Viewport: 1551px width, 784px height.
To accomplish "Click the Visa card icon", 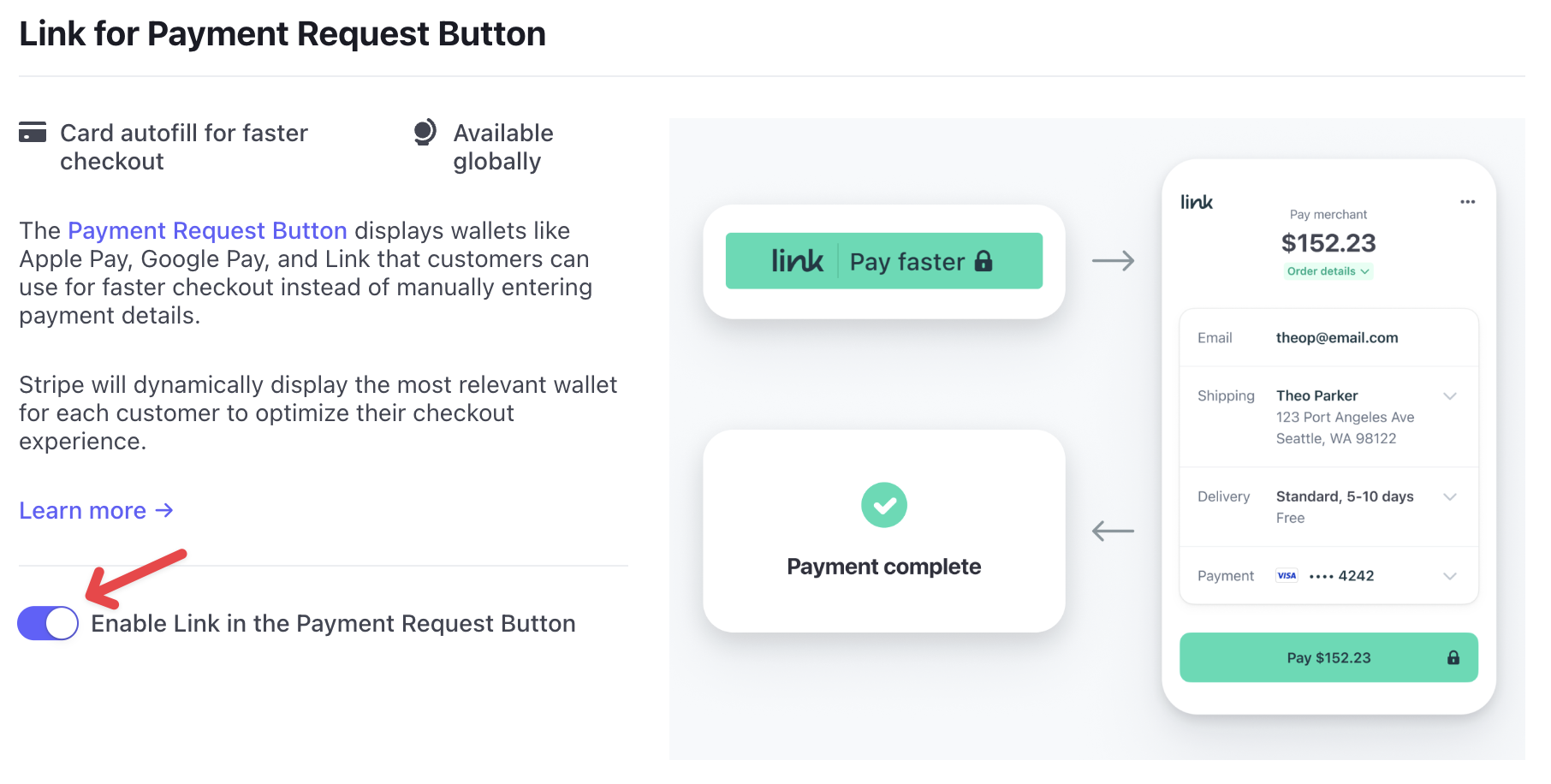I will point(1287,576).
